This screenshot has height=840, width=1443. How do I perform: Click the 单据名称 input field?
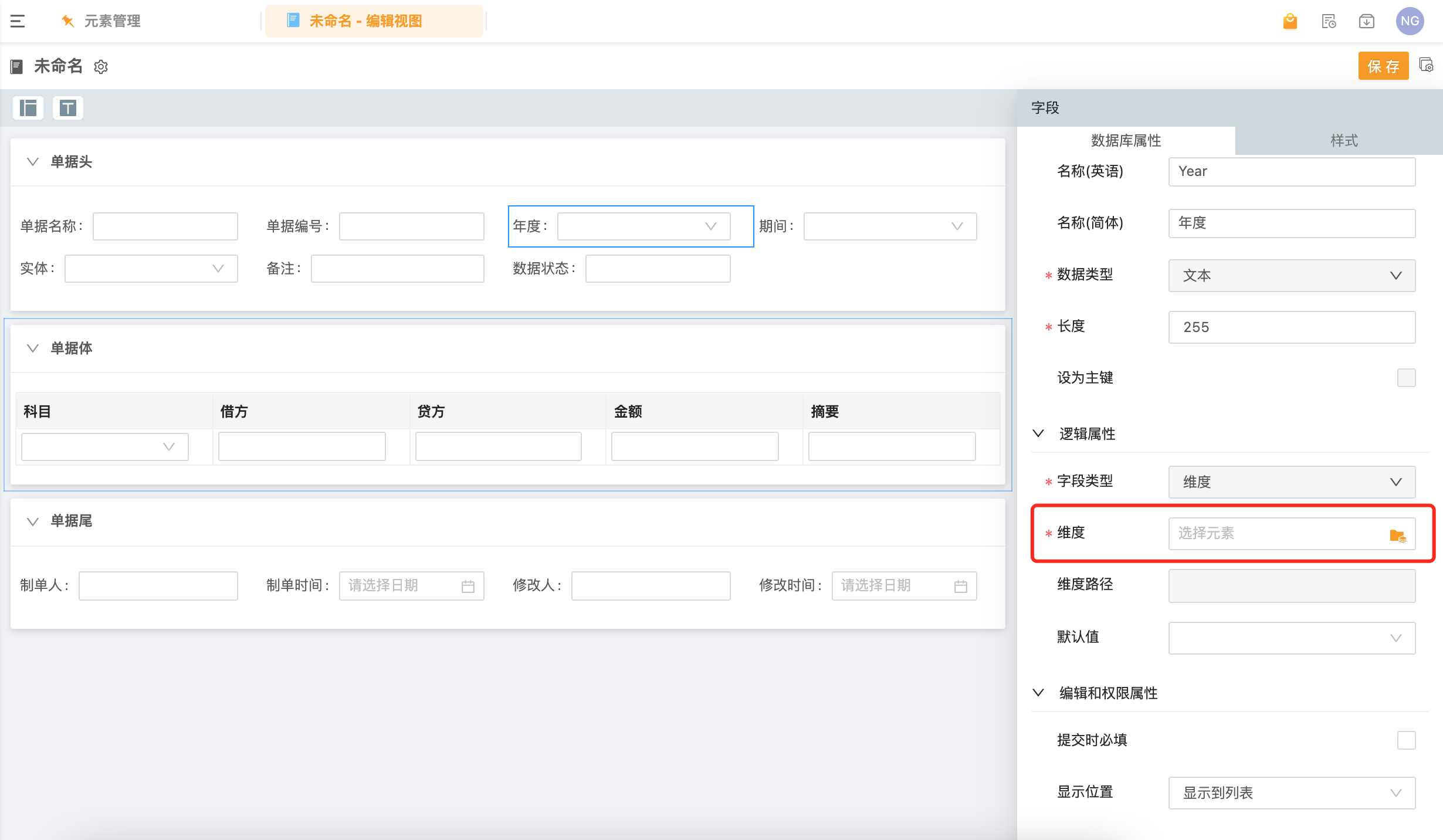(x=165, y=226)
